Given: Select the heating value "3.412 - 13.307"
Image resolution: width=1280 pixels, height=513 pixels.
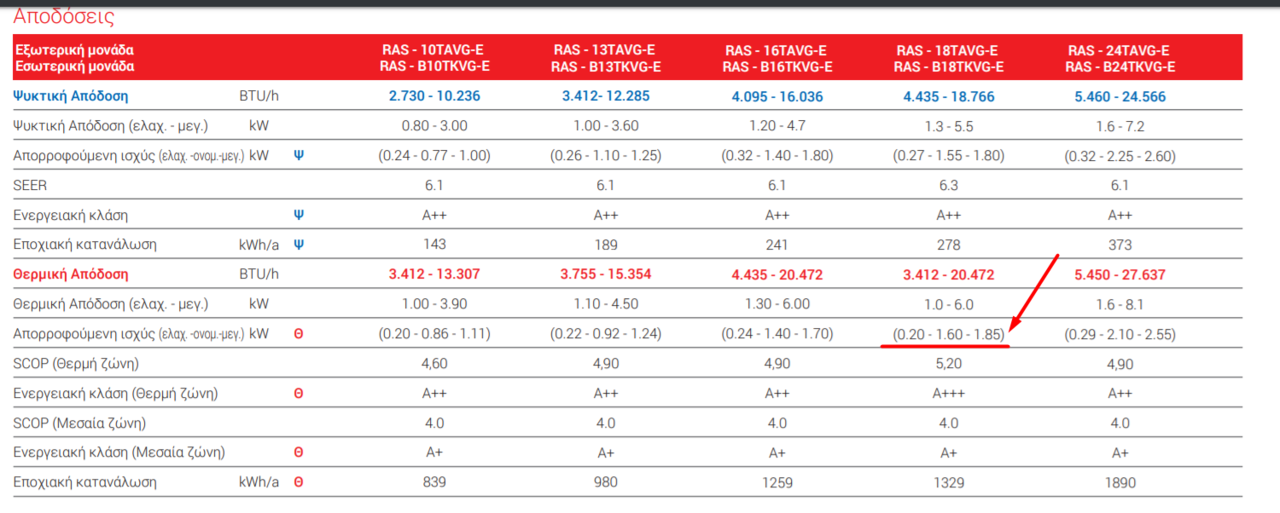Looking at the screenshot, I should (435, 274).
